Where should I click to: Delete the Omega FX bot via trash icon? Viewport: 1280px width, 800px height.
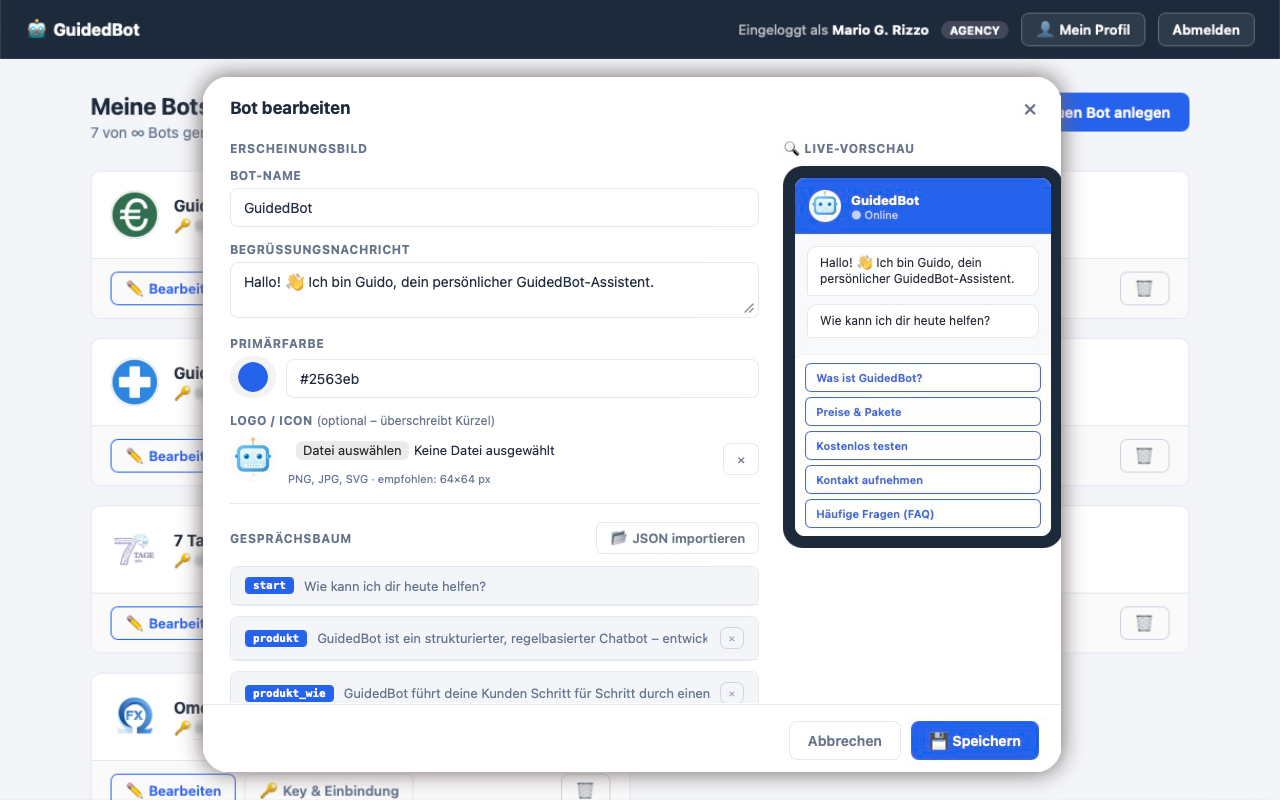pyautogui.click(x=586, y=790)
